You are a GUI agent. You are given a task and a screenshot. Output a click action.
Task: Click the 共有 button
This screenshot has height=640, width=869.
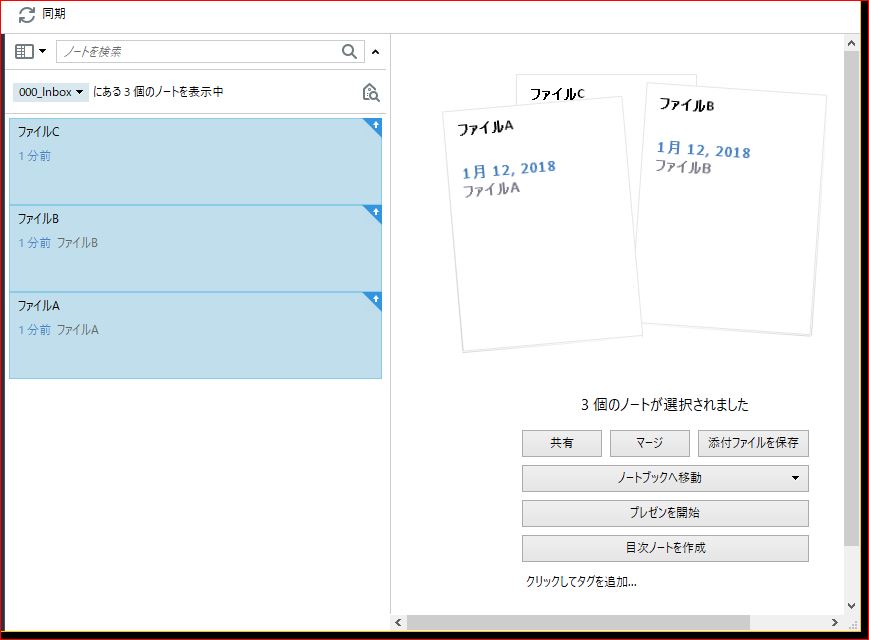tap(561, 443)
